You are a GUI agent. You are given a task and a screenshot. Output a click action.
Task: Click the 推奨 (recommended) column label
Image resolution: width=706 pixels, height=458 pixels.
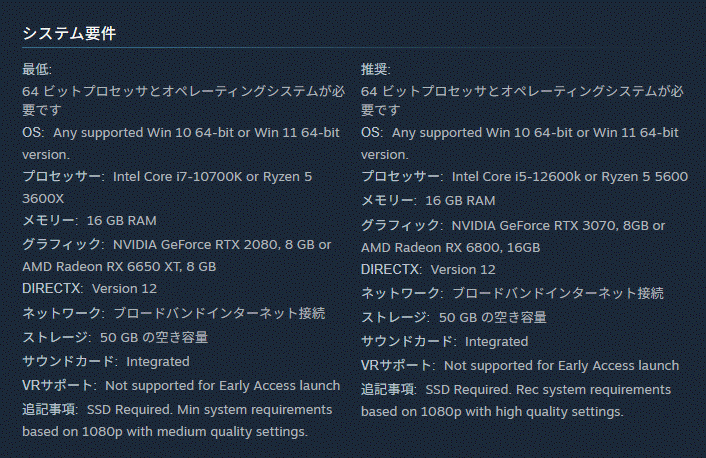coord(376,69)
